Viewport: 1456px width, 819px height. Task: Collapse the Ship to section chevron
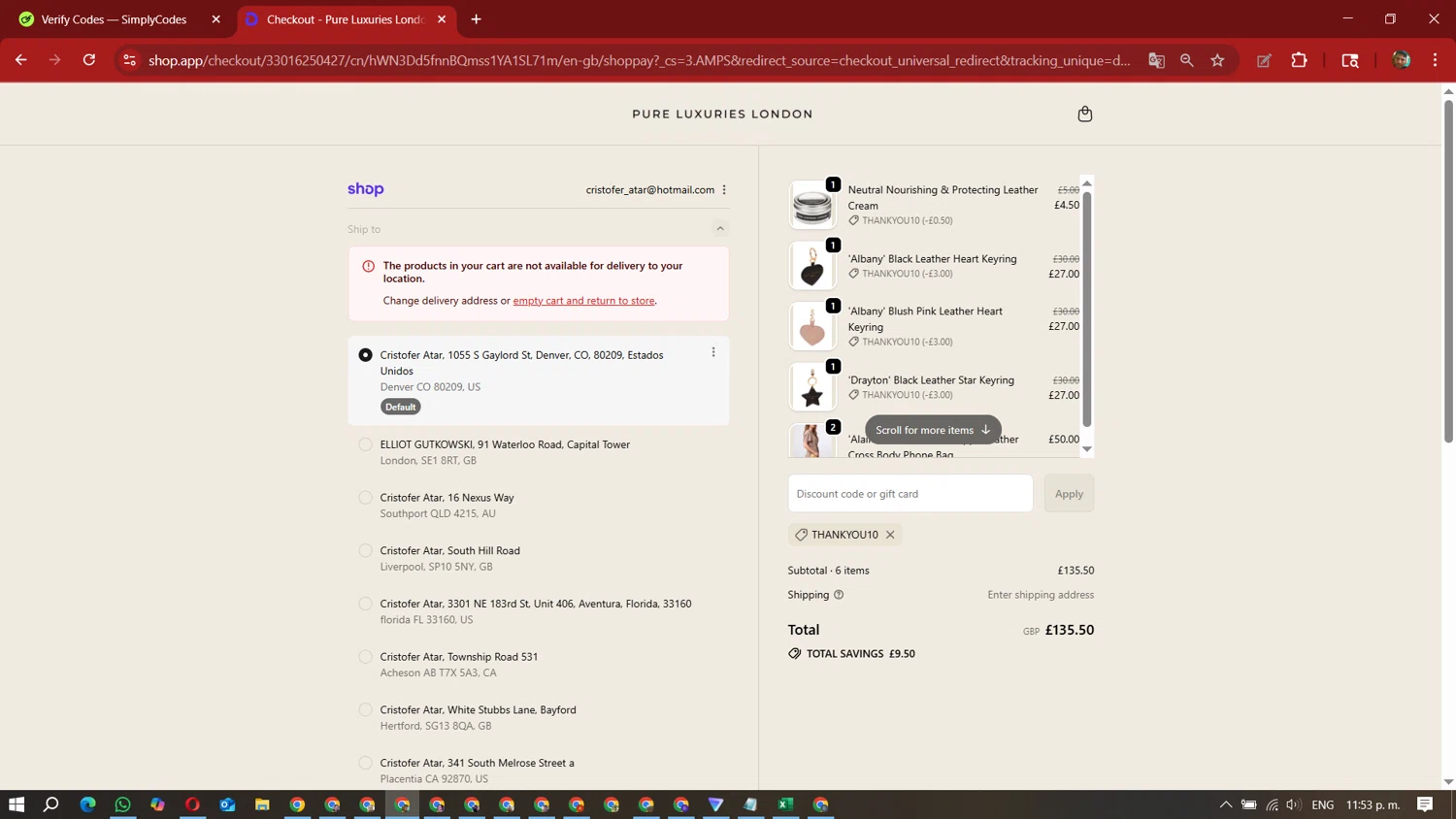[720, 229]
